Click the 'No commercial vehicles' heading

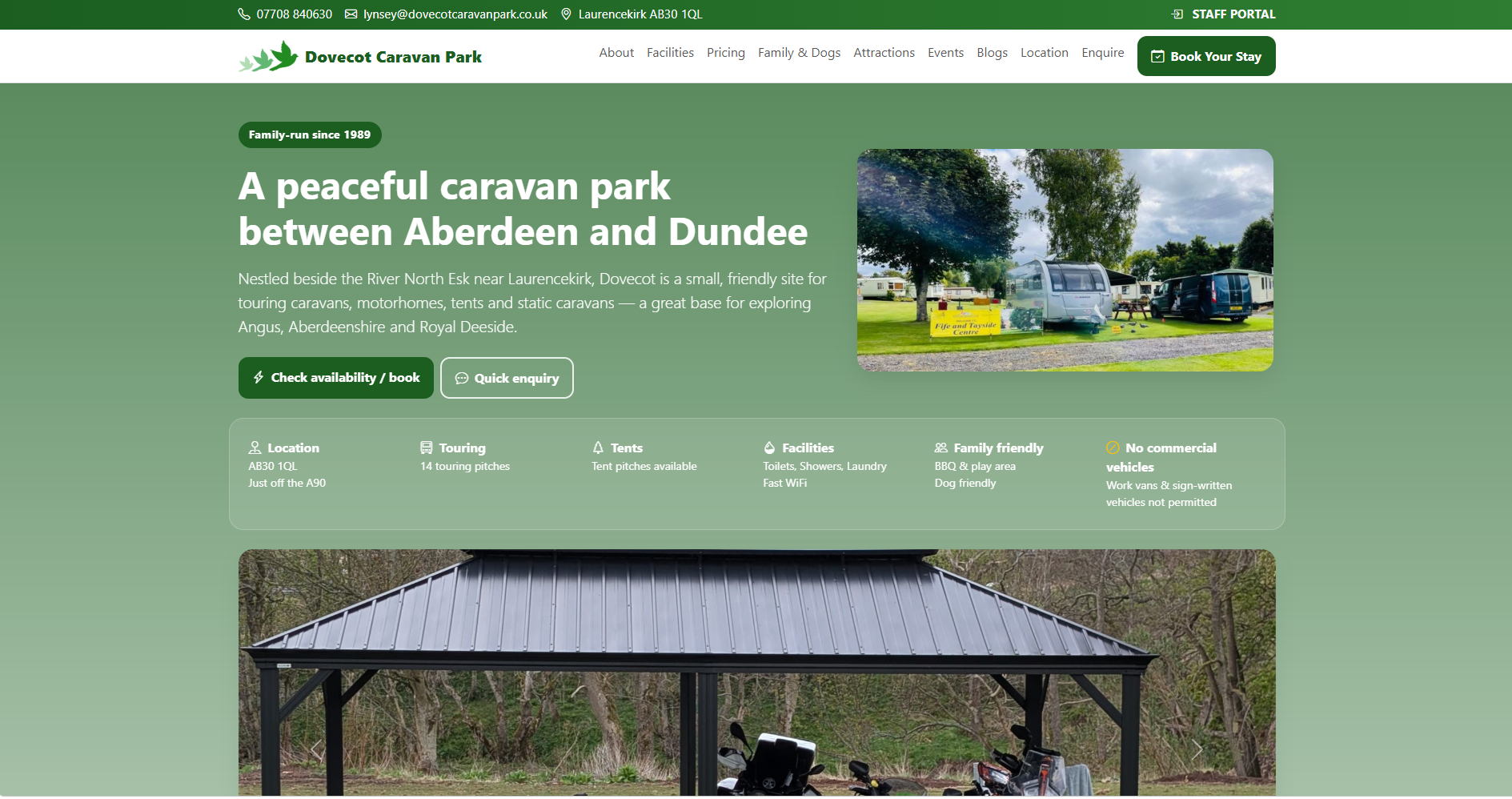tap(1161, 457)
